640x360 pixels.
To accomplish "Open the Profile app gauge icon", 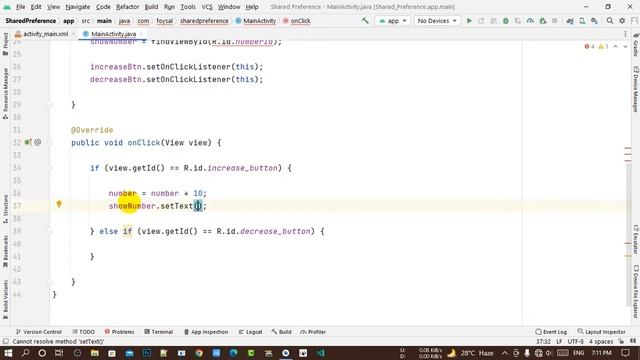I will pyautogui.click(x=530, y=20).
